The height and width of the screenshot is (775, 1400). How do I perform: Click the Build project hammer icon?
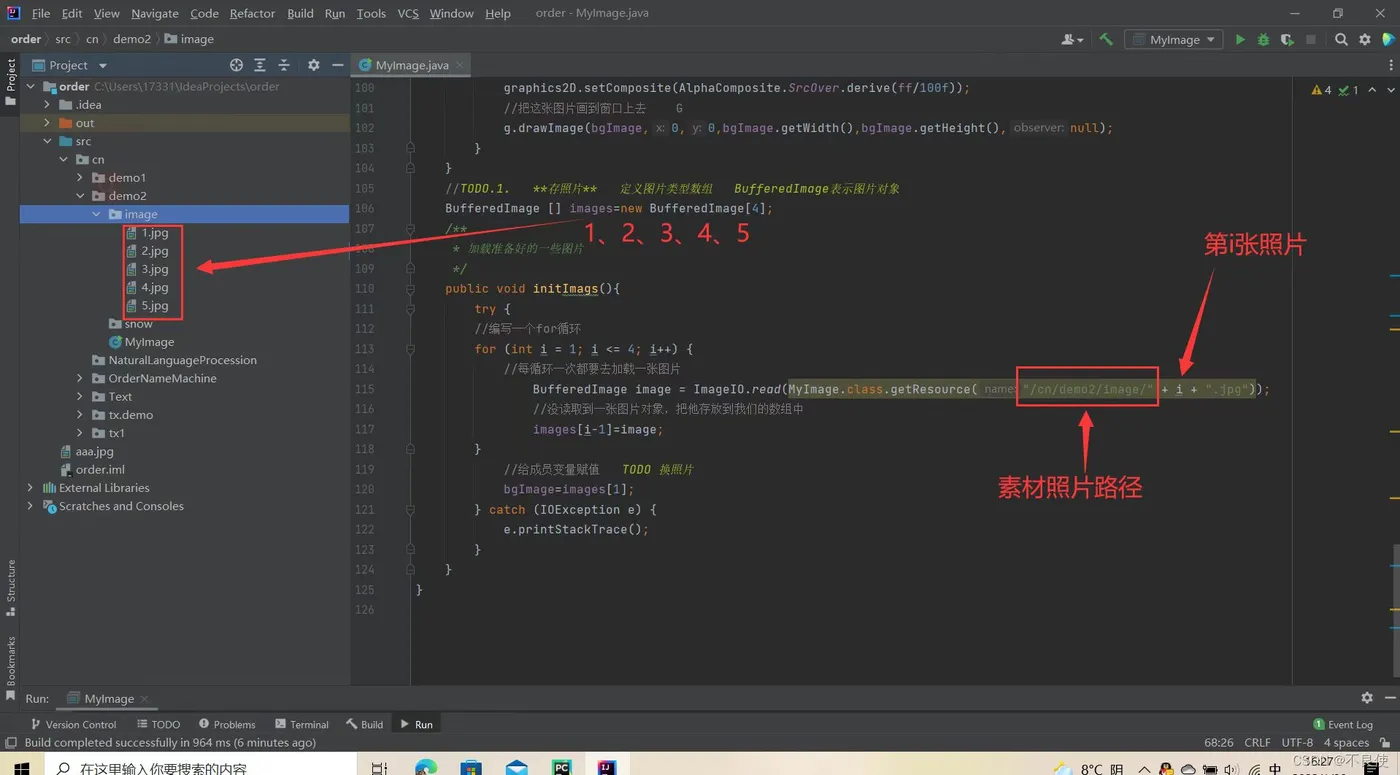point(1106,39)
